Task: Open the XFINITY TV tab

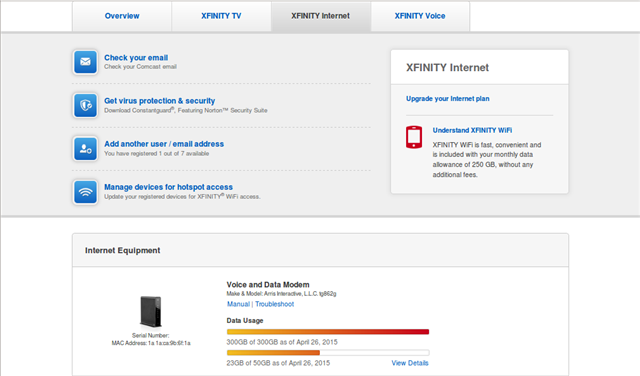Action: (221, 16)
